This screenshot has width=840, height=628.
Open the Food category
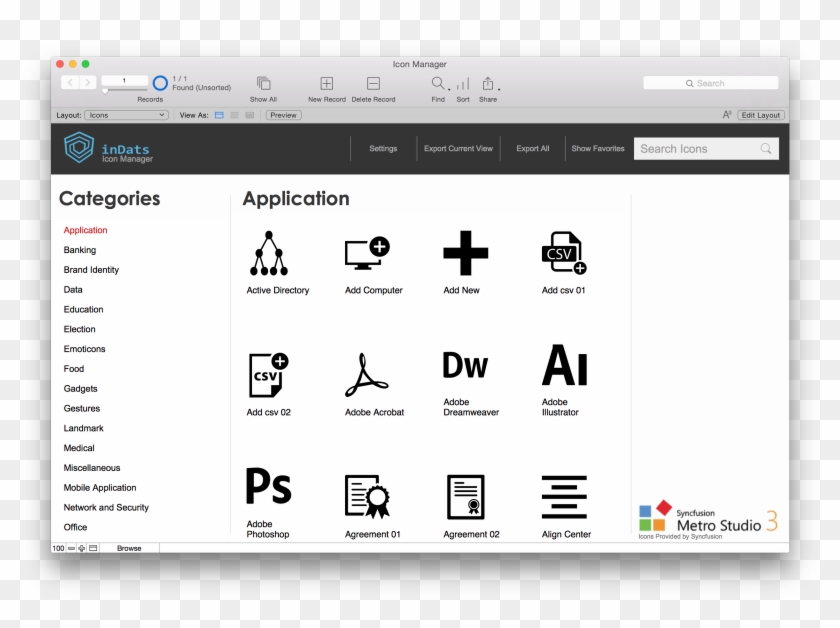tap(74, 369)
